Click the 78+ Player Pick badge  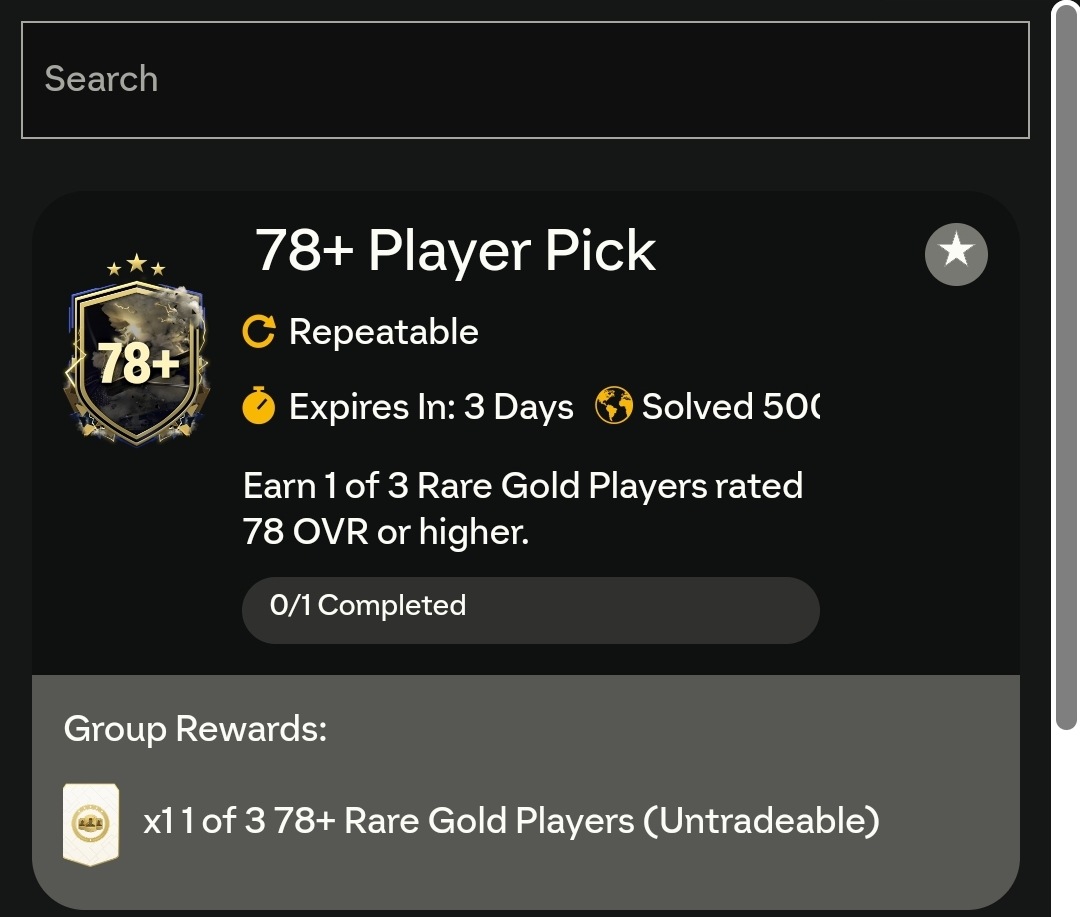point(137,349)
